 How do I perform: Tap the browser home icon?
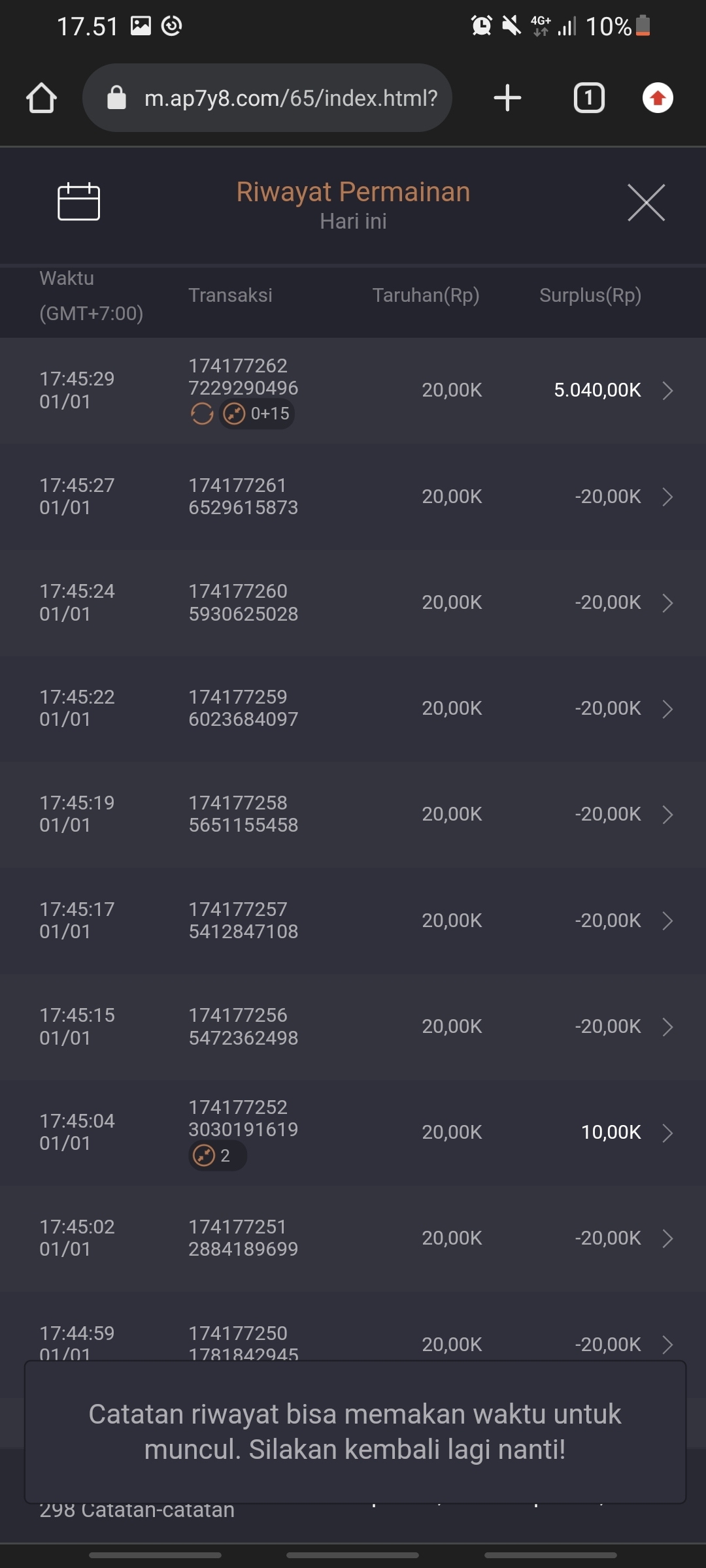[x=41, y=99]
